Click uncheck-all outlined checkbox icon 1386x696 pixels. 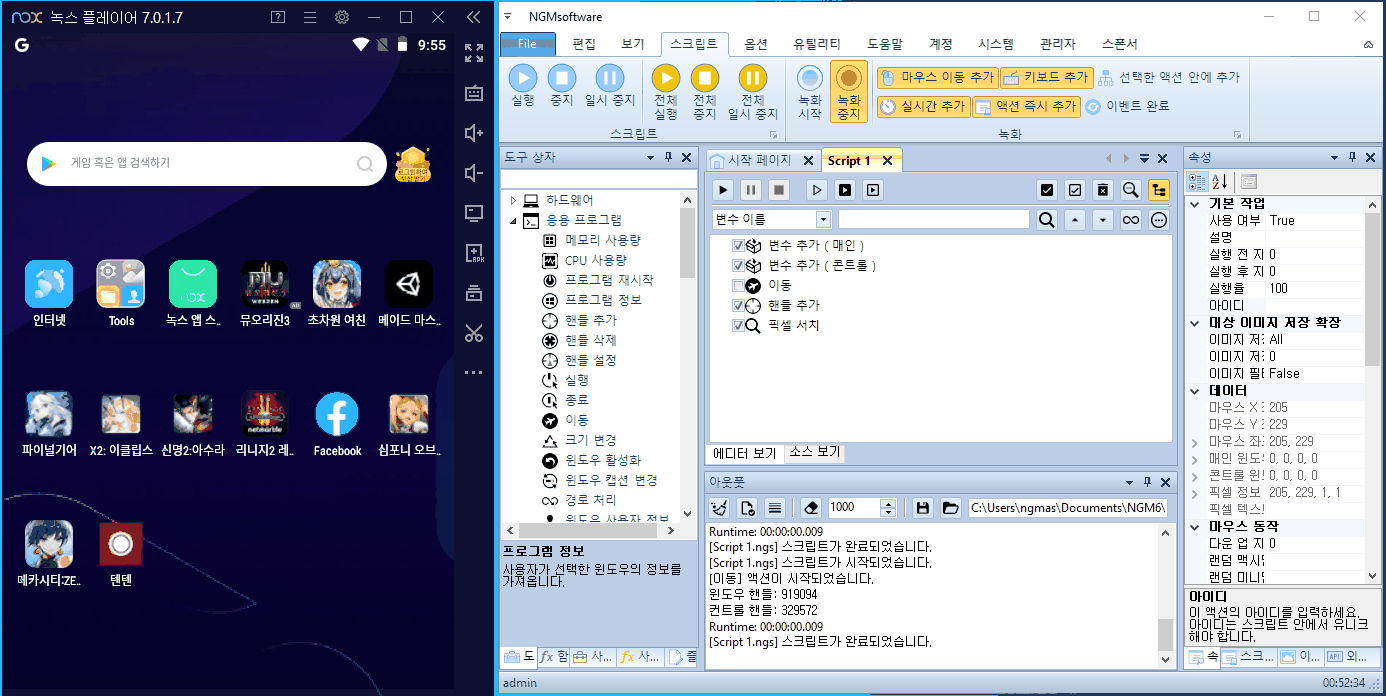point(1075,190)
